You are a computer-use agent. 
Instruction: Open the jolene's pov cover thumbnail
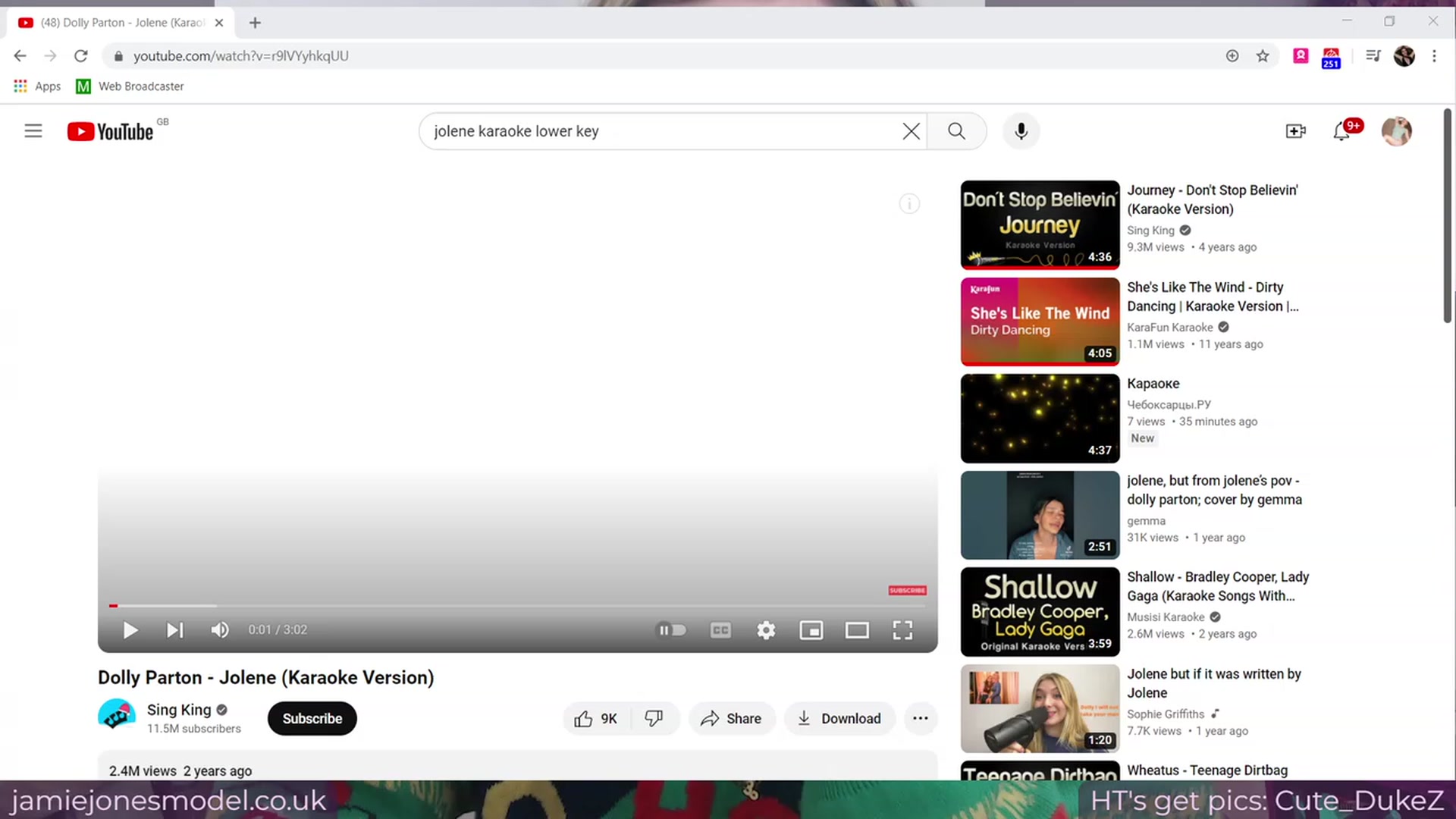click(1040, 515)
